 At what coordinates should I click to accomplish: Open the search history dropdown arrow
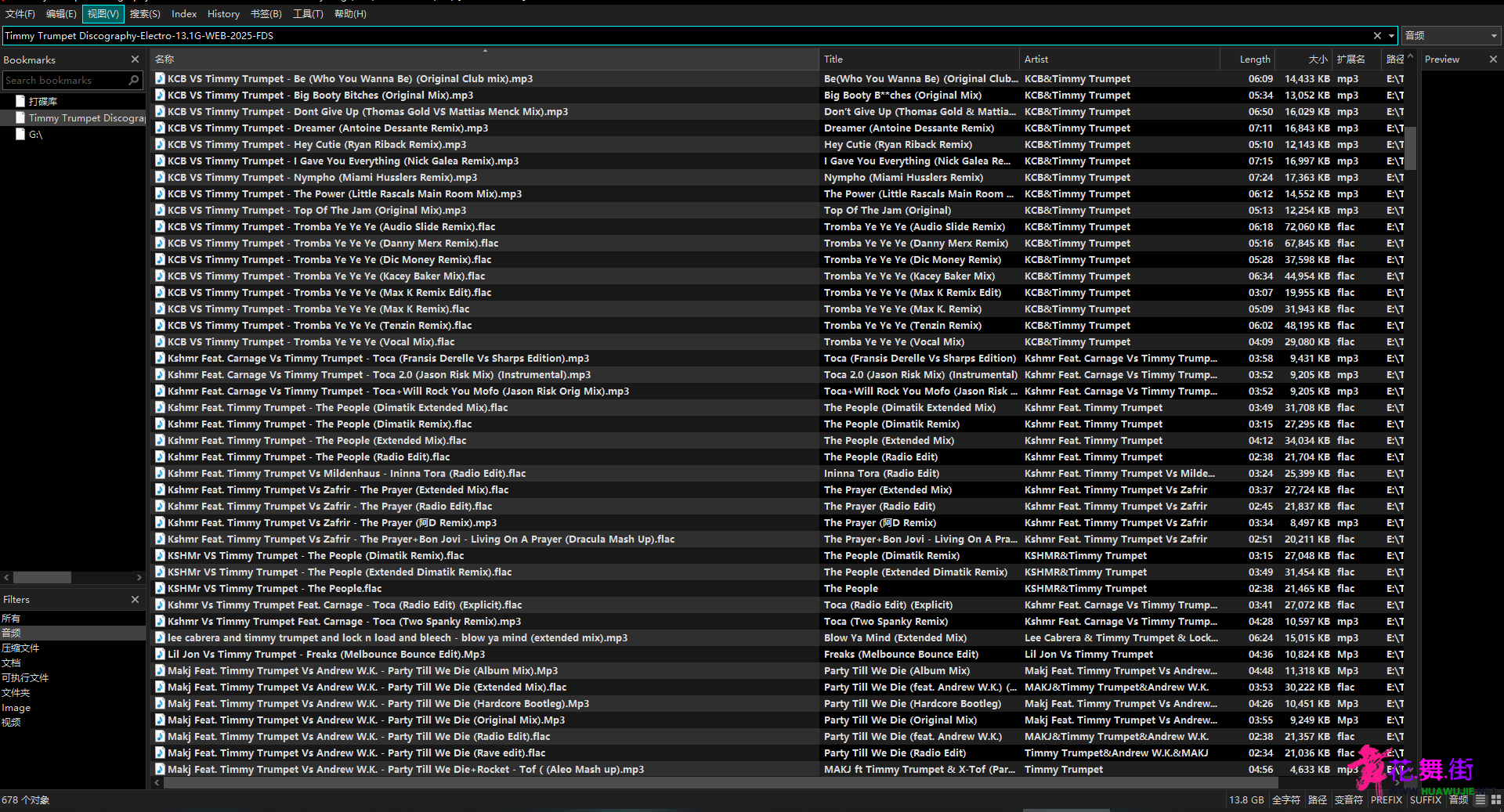click(1391, 35)
